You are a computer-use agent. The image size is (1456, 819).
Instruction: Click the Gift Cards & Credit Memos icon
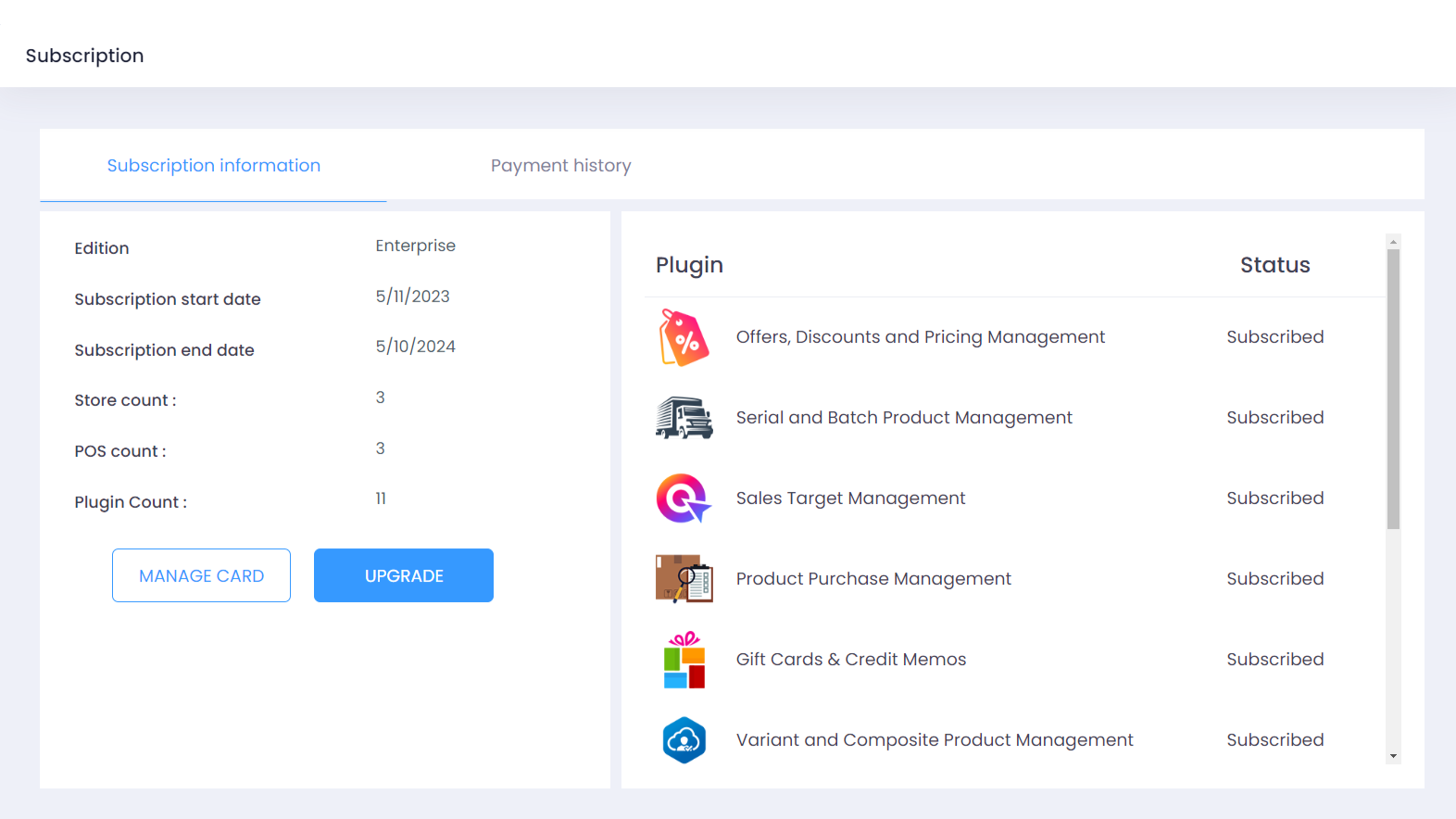tap(684, 660)
